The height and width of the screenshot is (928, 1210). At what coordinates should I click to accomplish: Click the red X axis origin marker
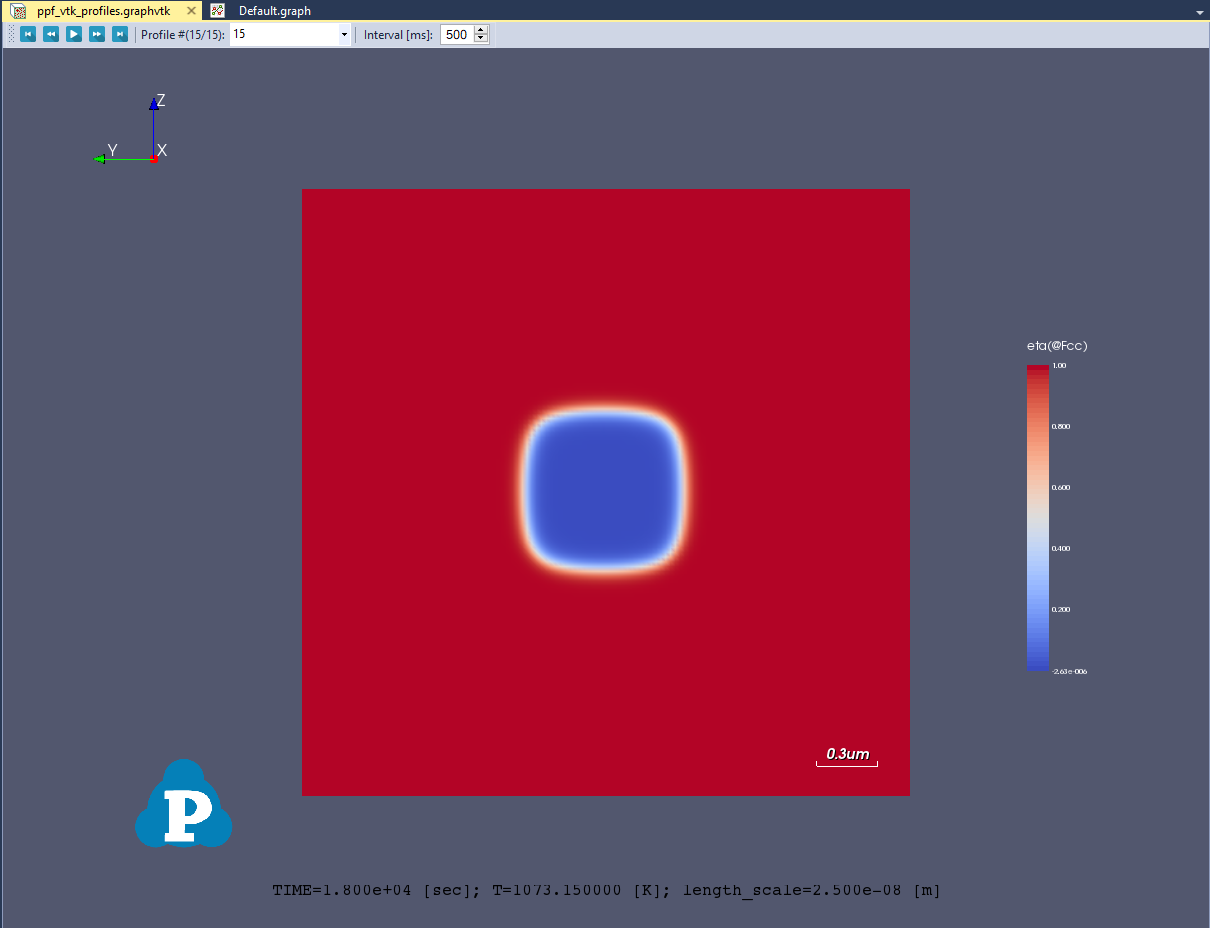tap(154, 159)
